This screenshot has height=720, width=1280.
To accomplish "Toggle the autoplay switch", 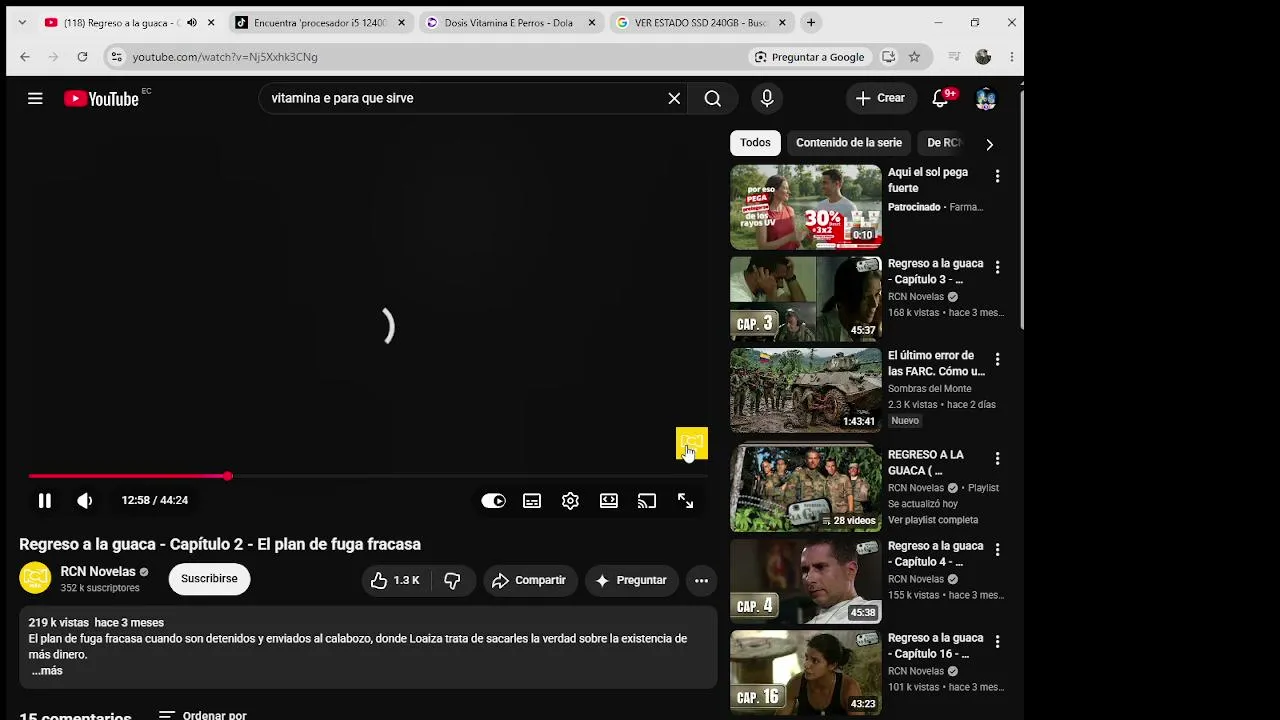I will click(493, 501).
